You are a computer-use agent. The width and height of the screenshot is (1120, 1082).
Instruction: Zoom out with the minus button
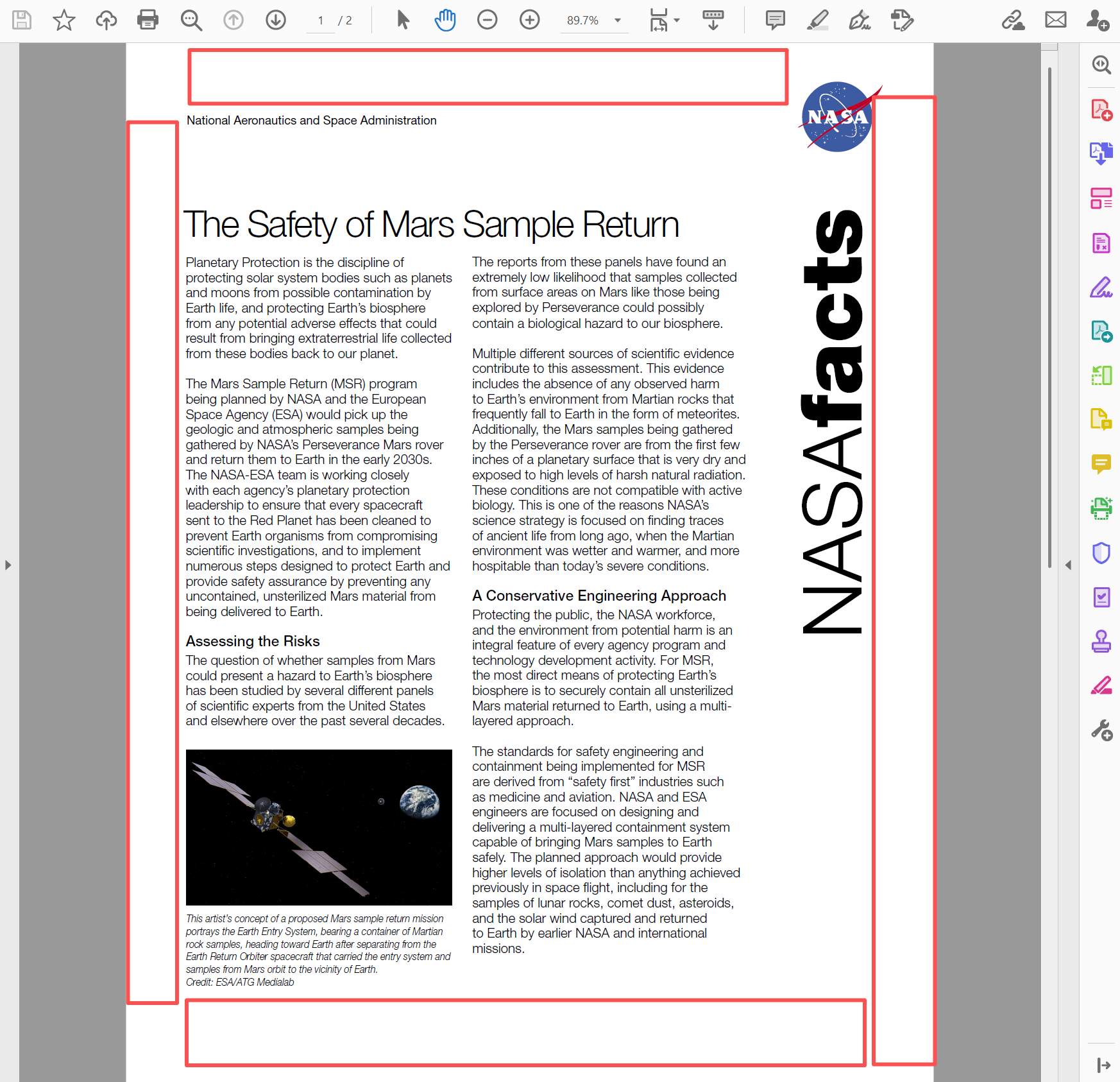pos(487,20)
